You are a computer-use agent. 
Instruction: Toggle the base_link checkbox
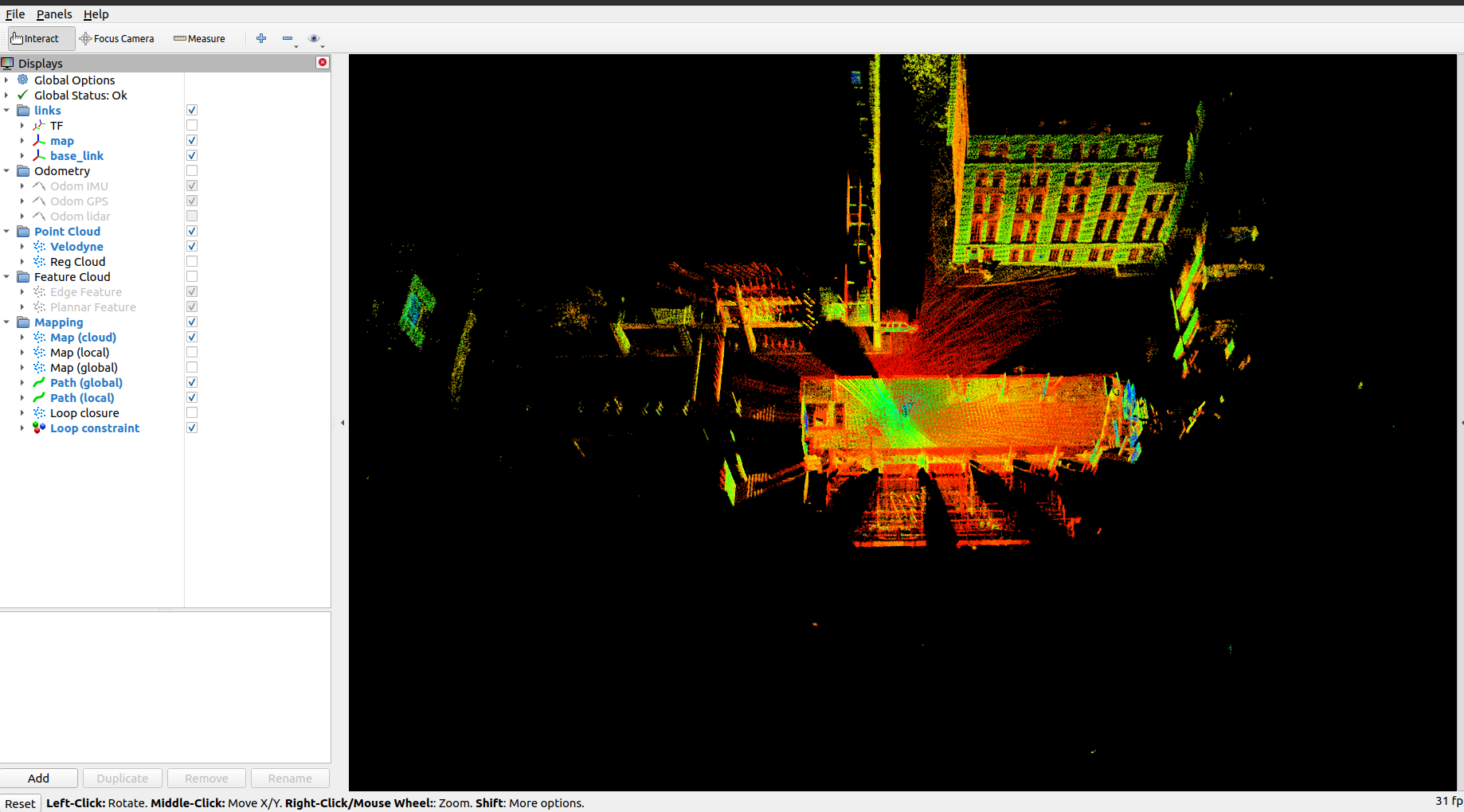192,155
